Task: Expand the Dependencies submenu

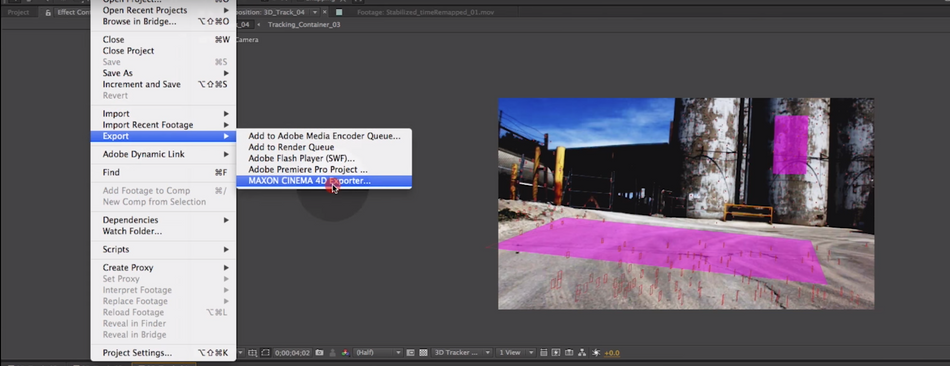Action: click(163, 220)
